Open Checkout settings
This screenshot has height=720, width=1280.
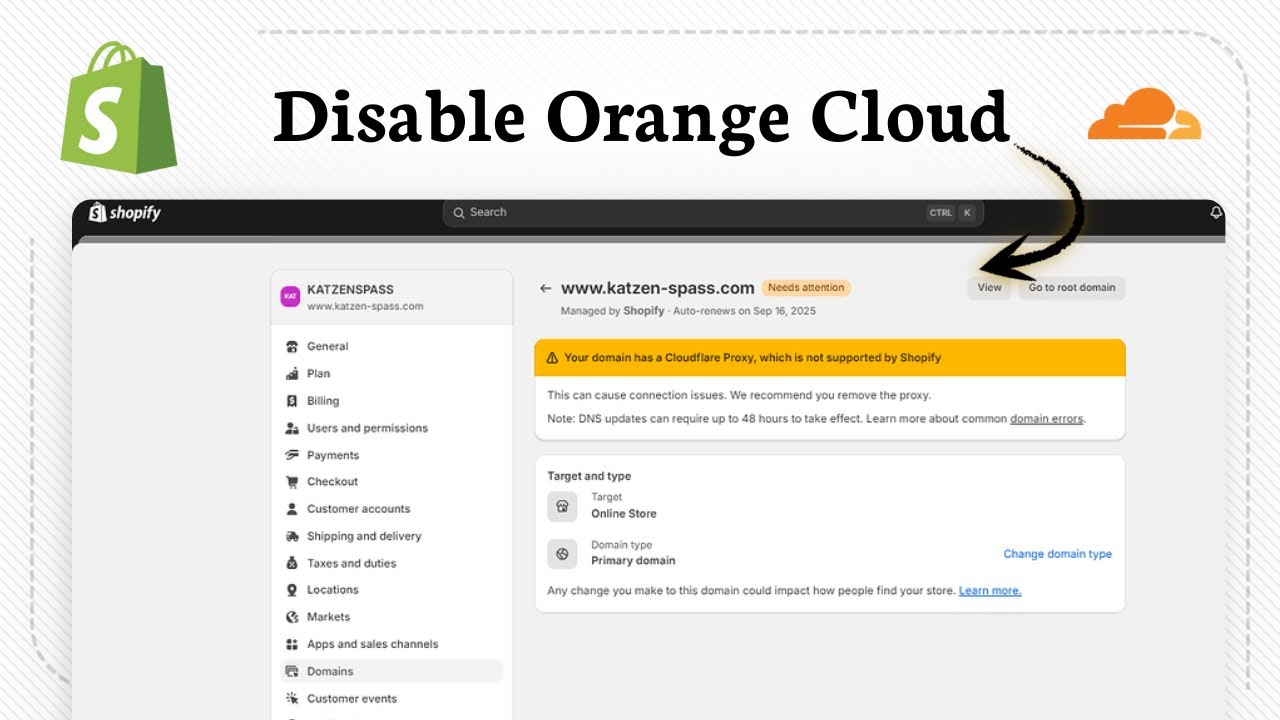click(392, 482)
